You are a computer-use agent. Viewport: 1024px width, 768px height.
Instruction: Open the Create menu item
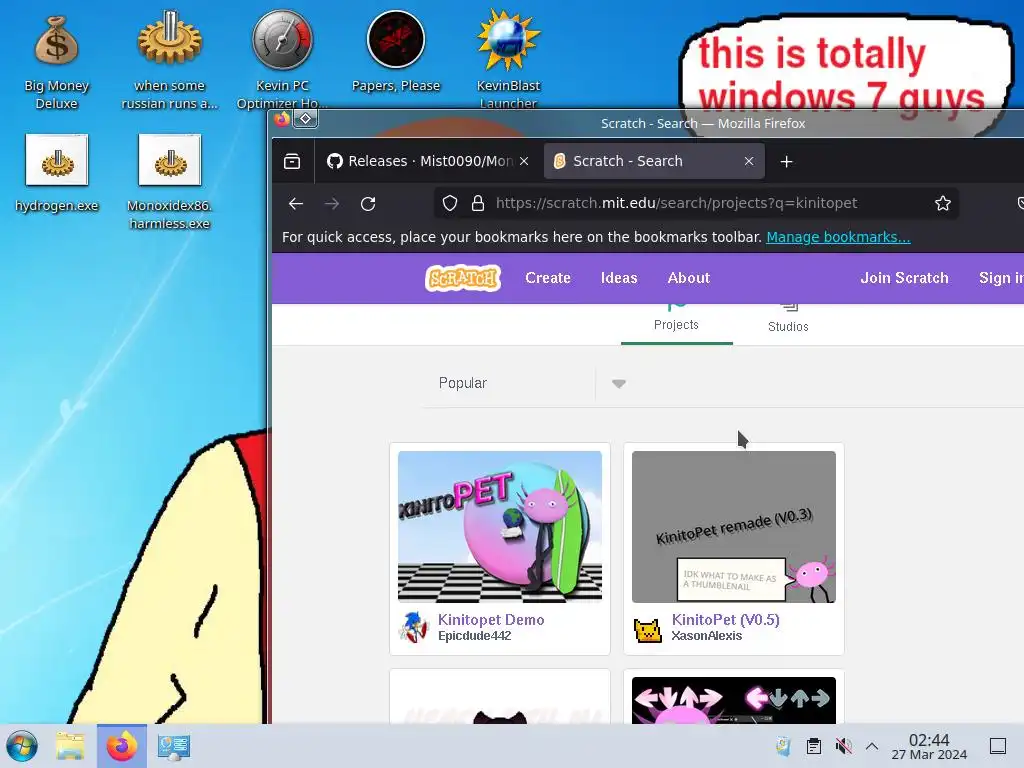point(548,278)
